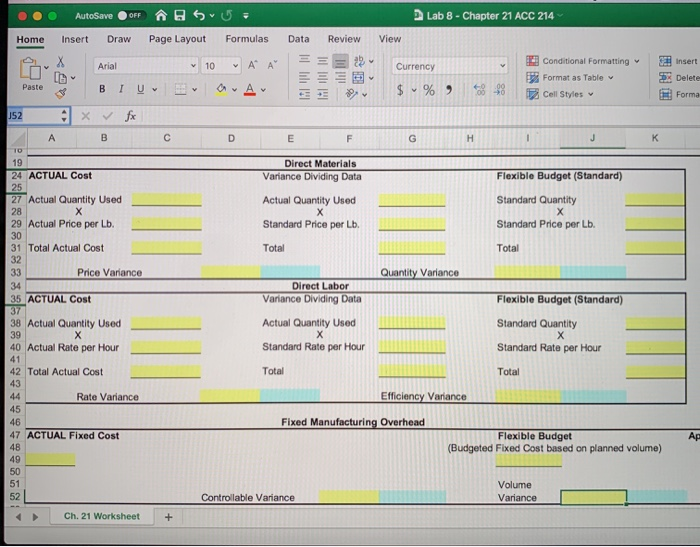Increase decimal places
Viewport: 700px width, 547px height.
pos(479,90)
